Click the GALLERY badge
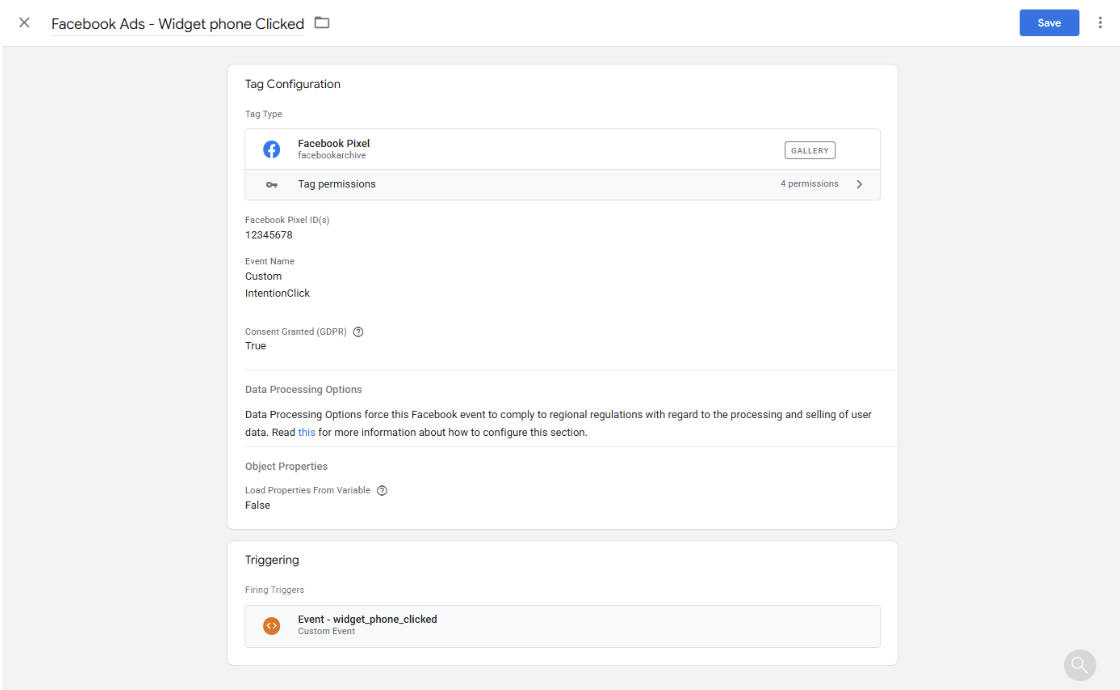 point(809,150)
